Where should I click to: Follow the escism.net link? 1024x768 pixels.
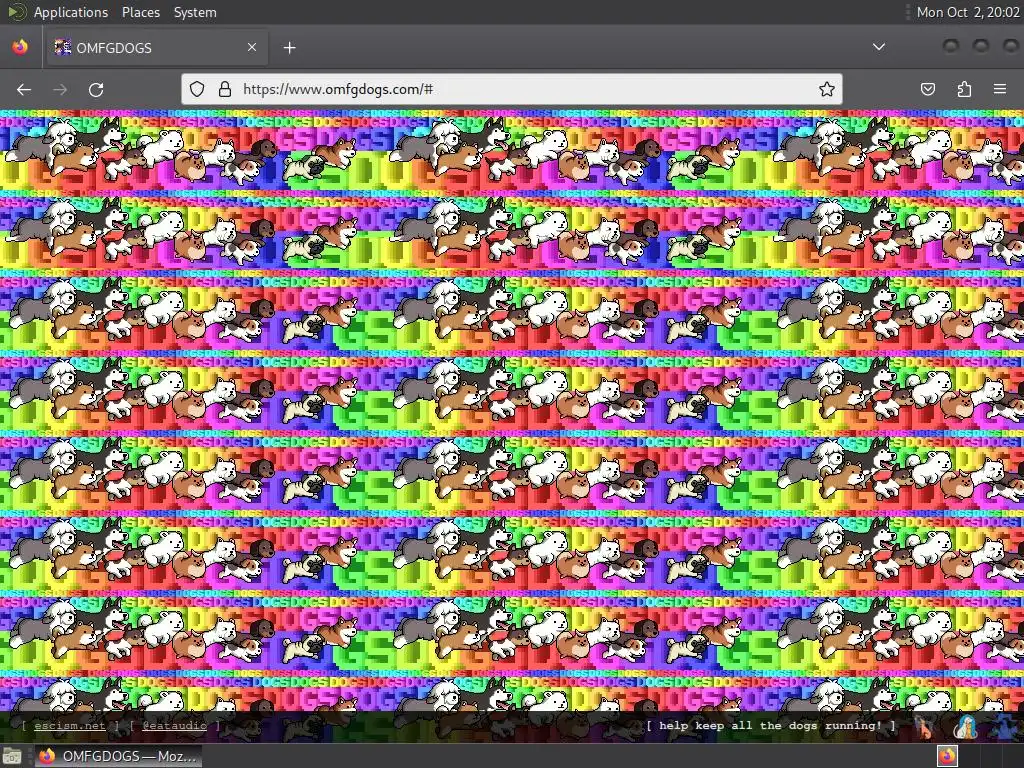[70, 726]
